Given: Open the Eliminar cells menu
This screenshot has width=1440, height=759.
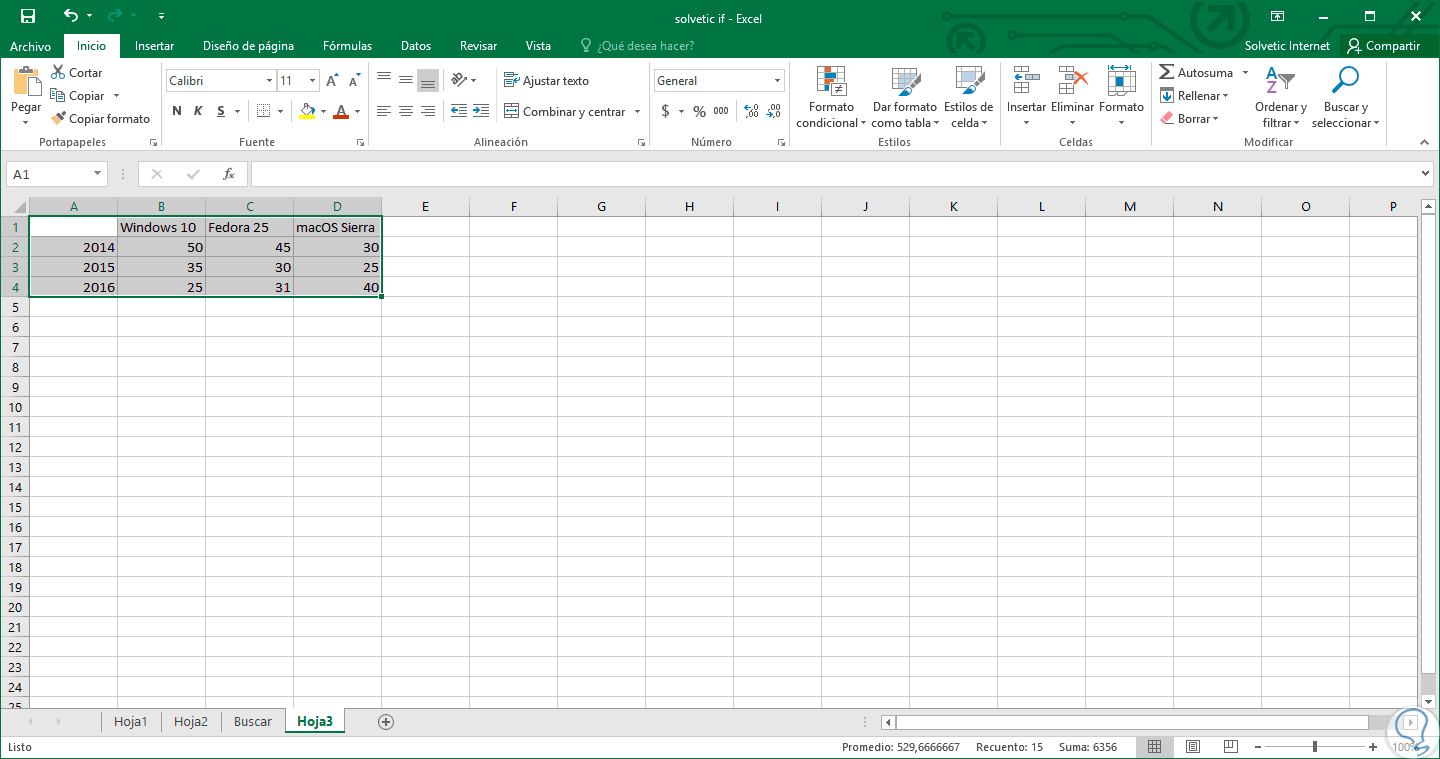Looking at the screenshot, I should (x=1072, y=97).
